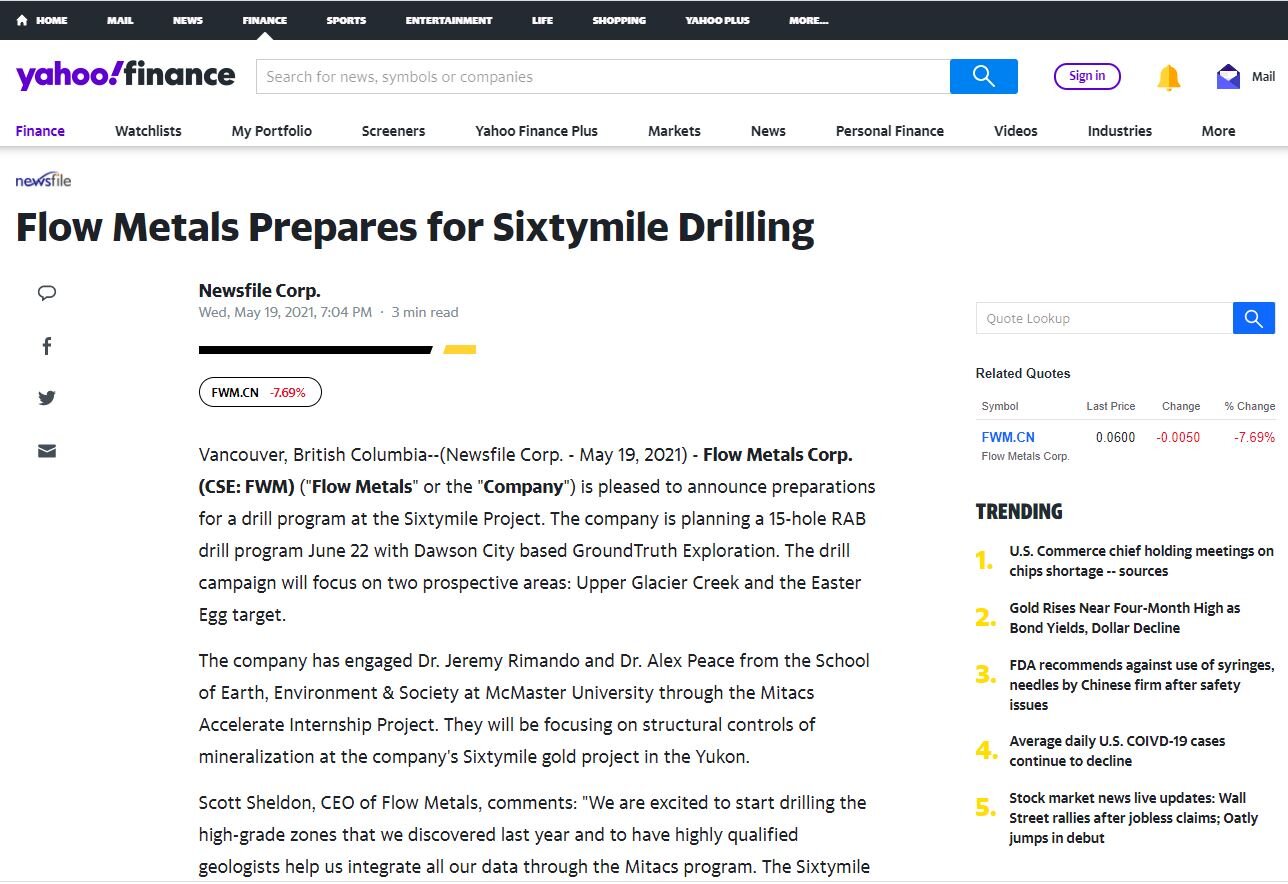Open trending story about U.S. Commerce chief
1288x884 pixels.
pyautogui.click(x=1141, y=561)
